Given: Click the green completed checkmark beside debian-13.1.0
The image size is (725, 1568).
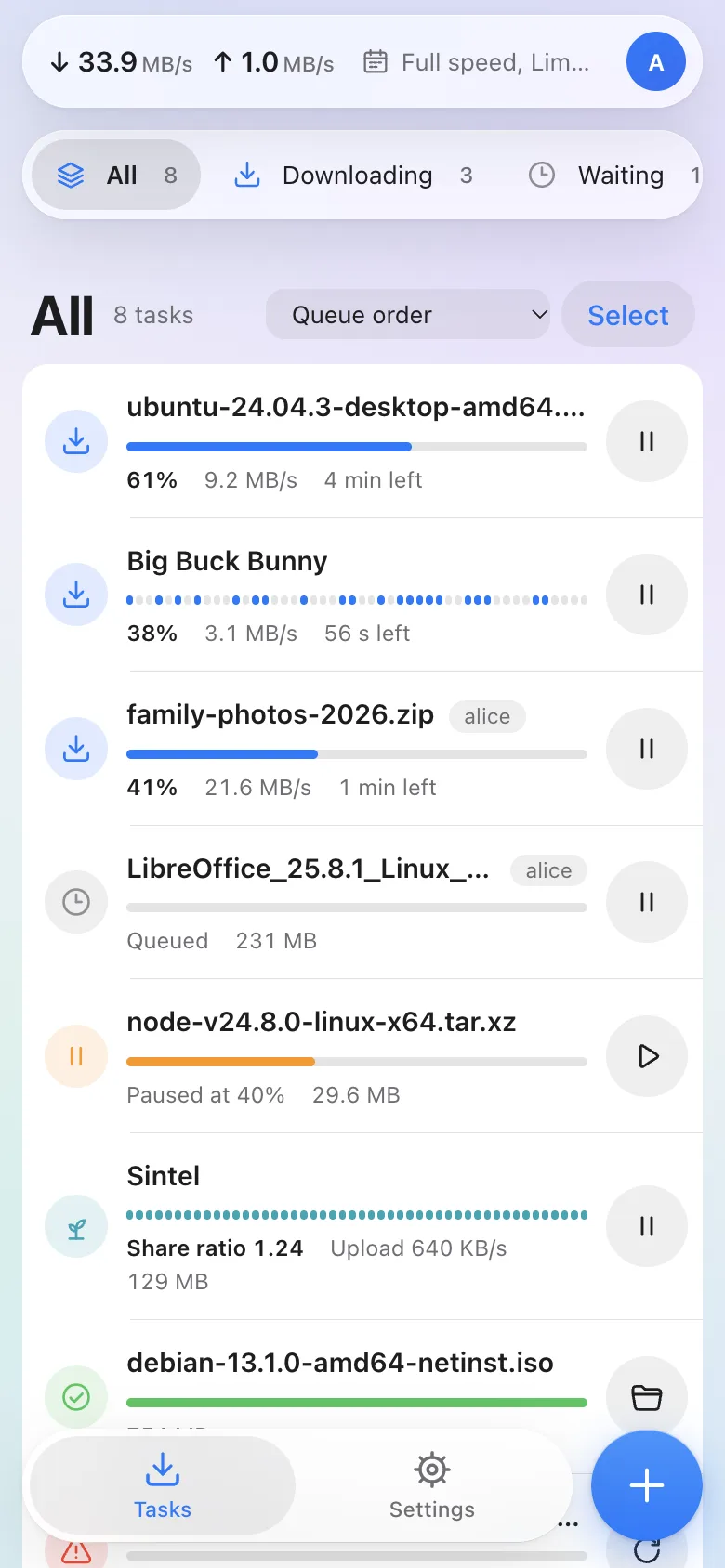Looking at the screenshot, I should (x=76, y=1396).
